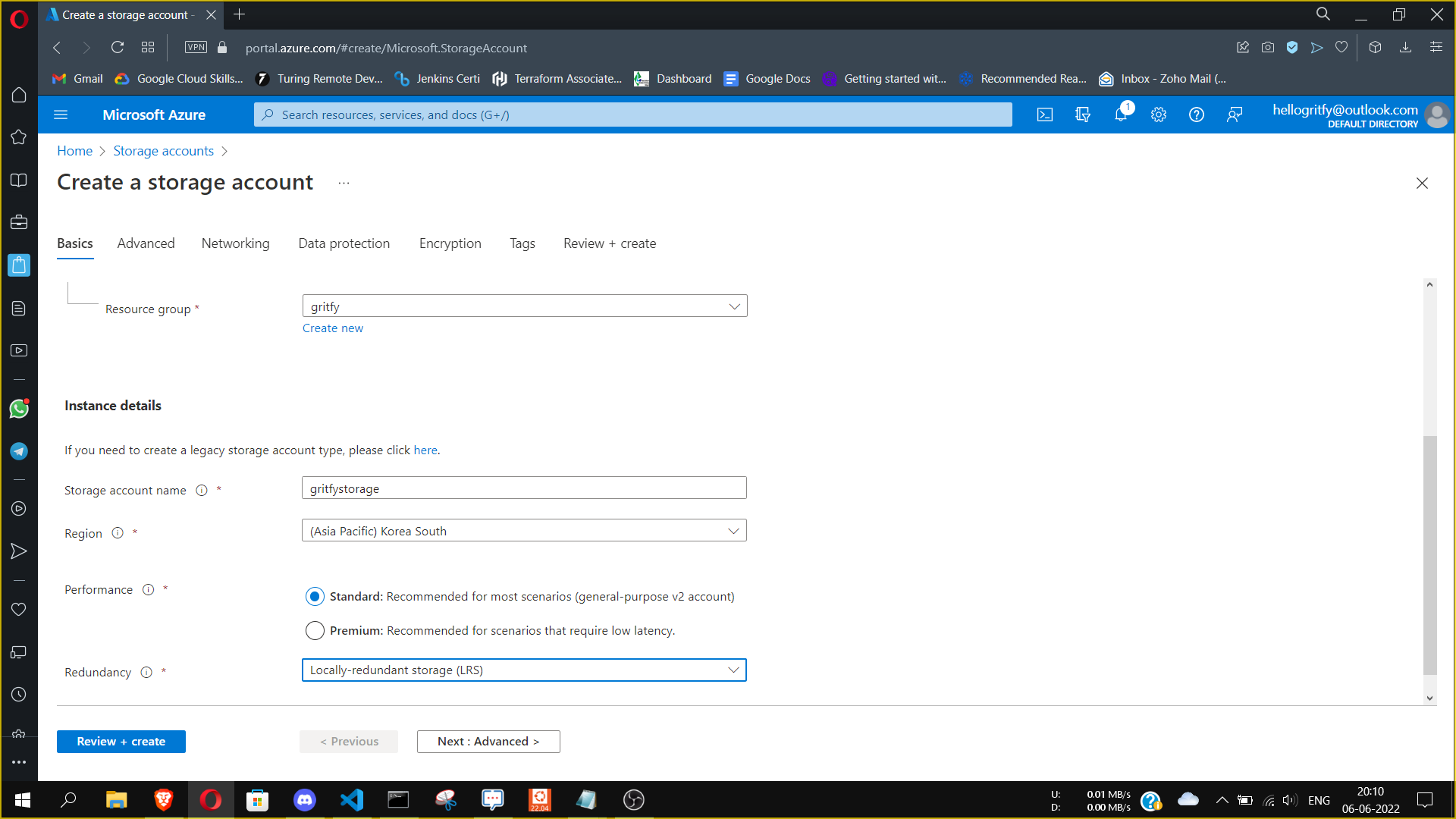This screenshot has height=819, width=1456.
Task: Open portal settings gear
Action: click(1158, 115)
